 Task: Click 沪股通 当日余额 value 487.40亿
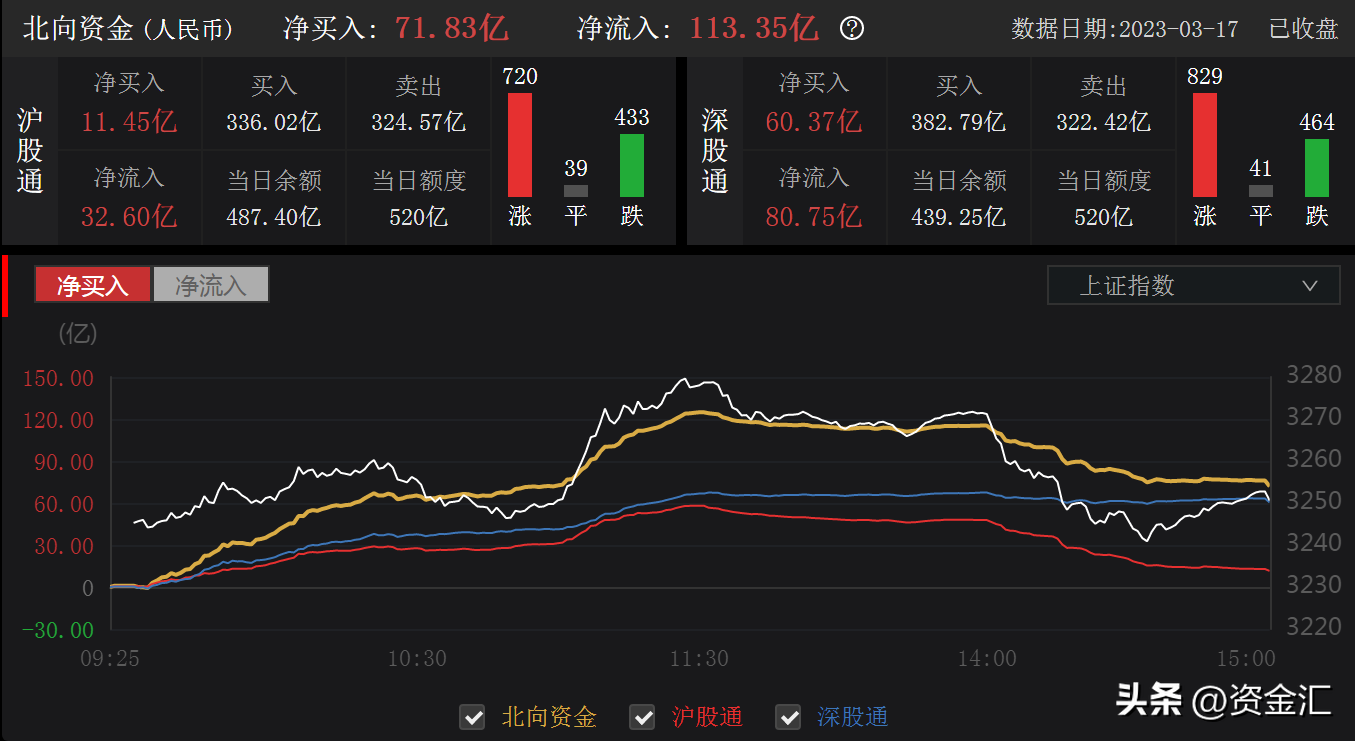(x=274, y=215)
